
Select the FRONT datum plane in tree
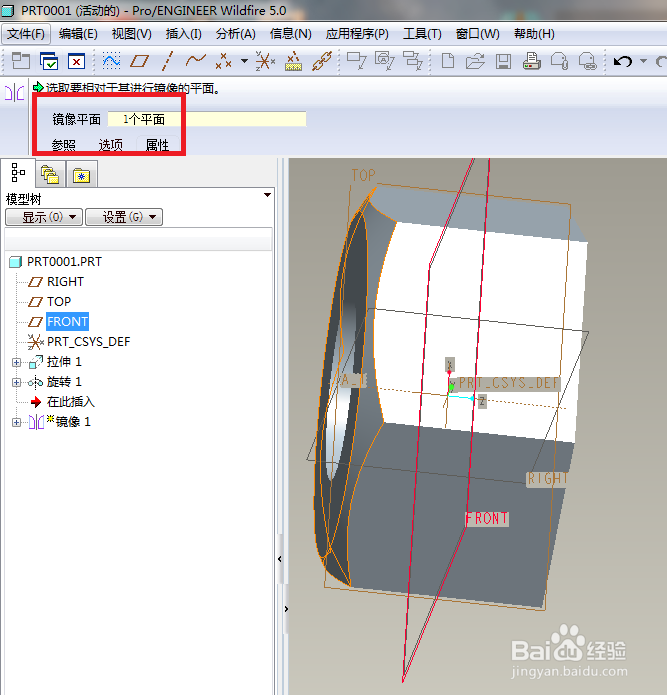[x=67, y=321]
